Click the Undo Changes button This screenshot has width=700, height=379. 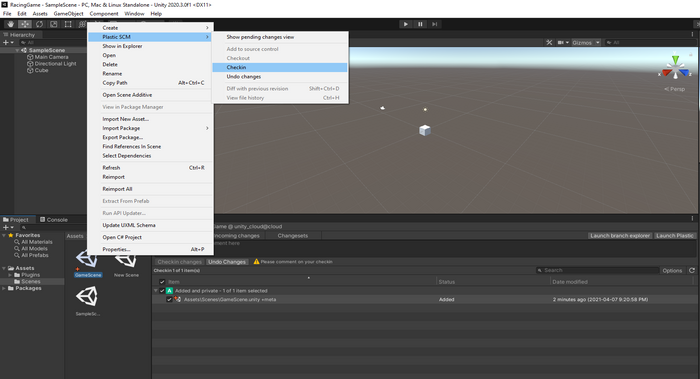coord(227,262)
